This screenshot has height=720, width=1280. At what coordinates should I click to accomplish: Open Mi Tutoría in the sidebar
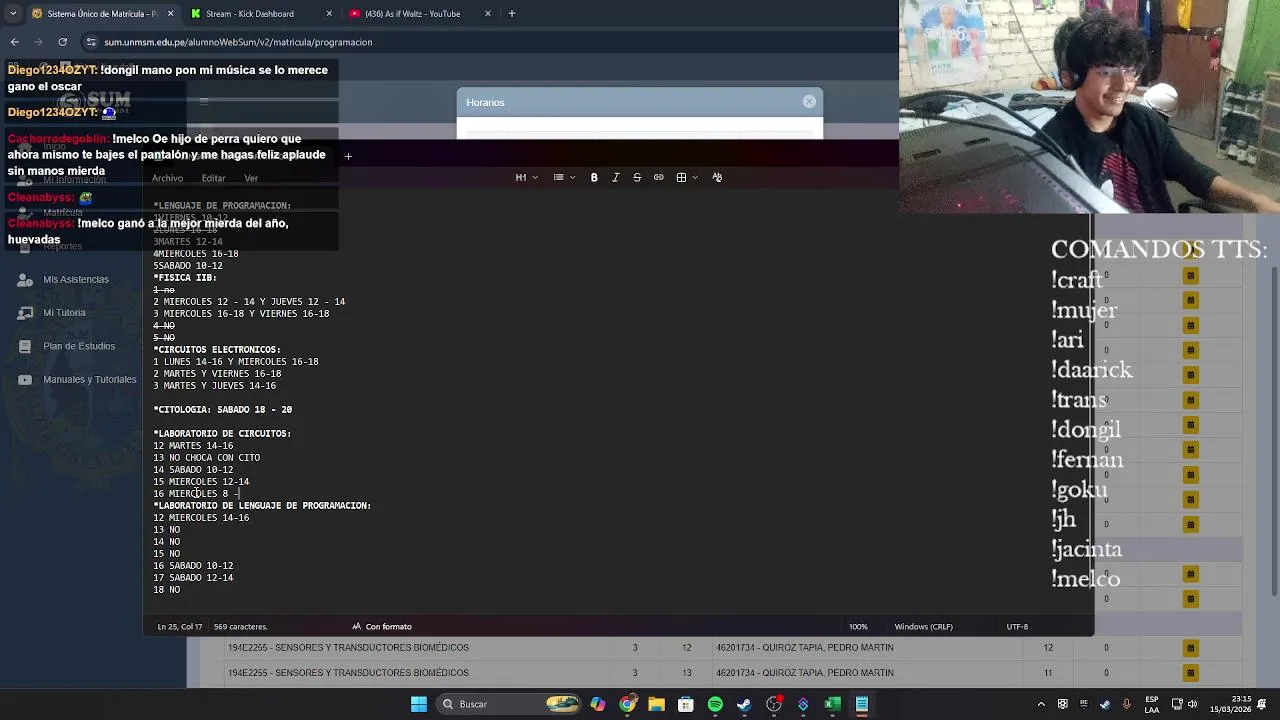(64, 313)
